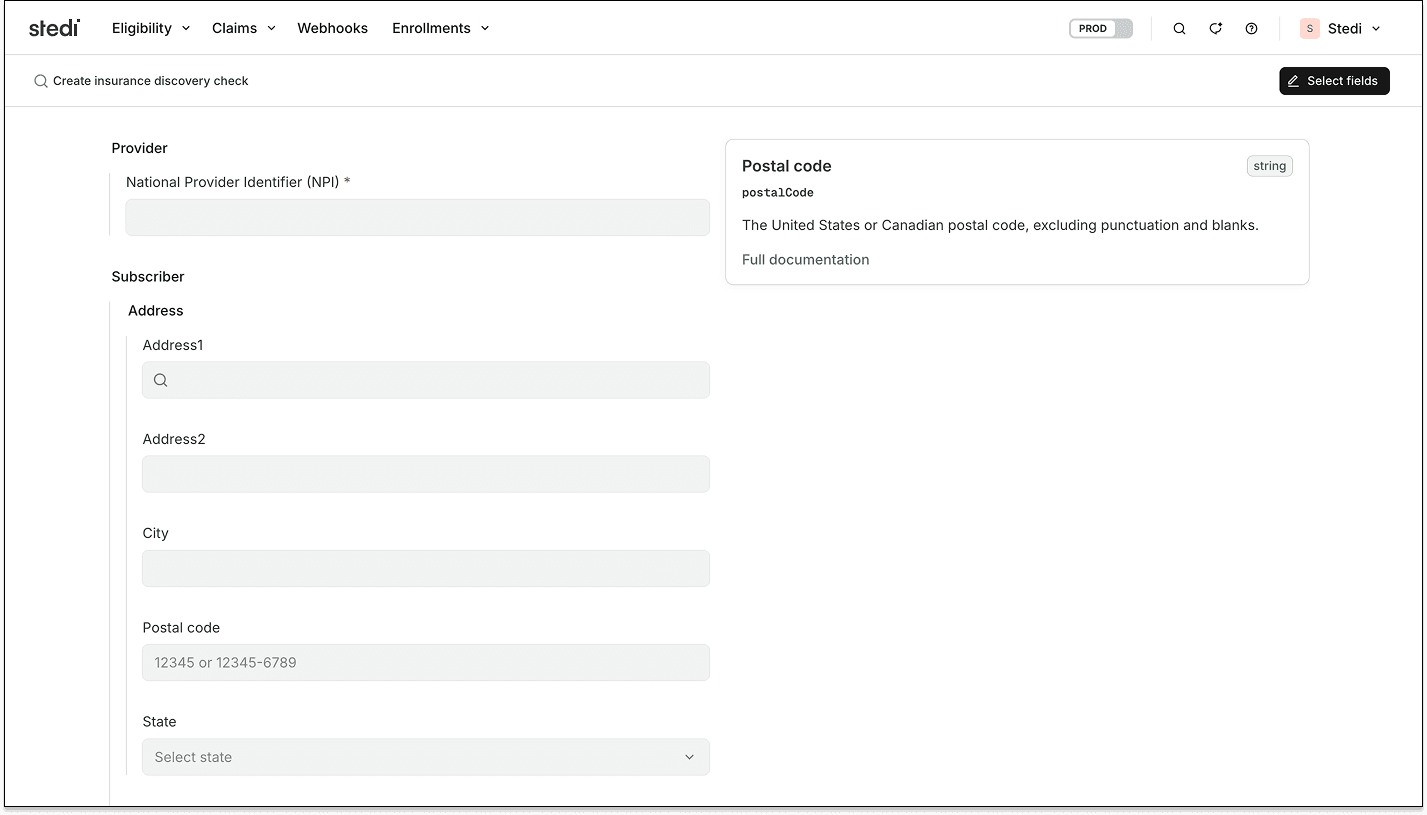The width and height of the screenshot is (1427, 815).
Task: Click the Create insurance discovery check text
Action: click(x=151, y=81)
